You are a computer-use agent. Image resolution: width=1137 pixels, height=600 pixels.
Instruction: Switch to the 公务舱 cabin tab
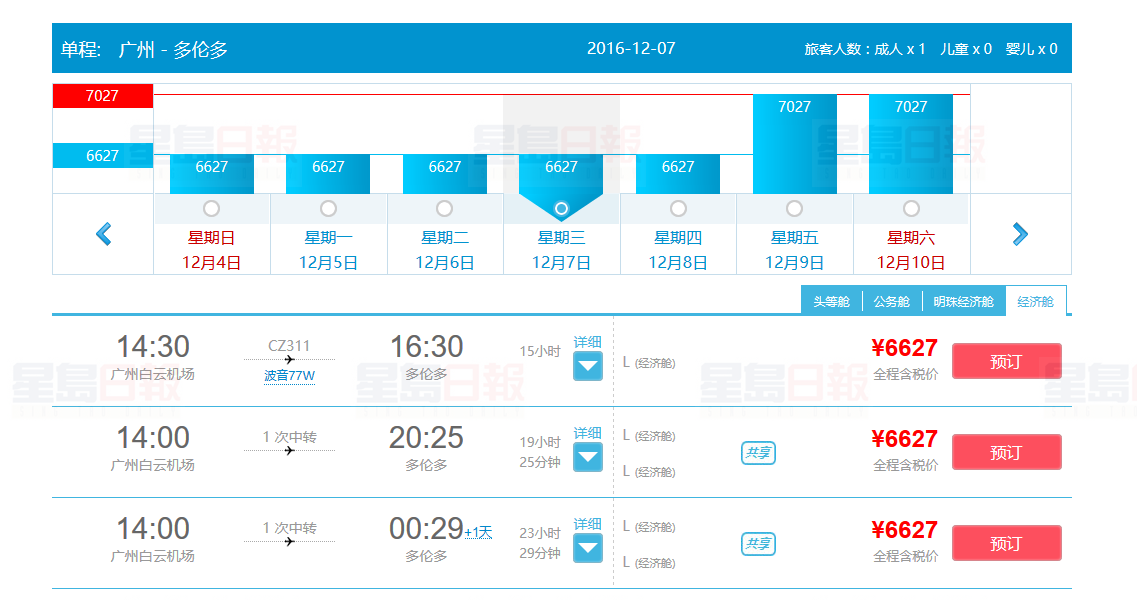891,301
